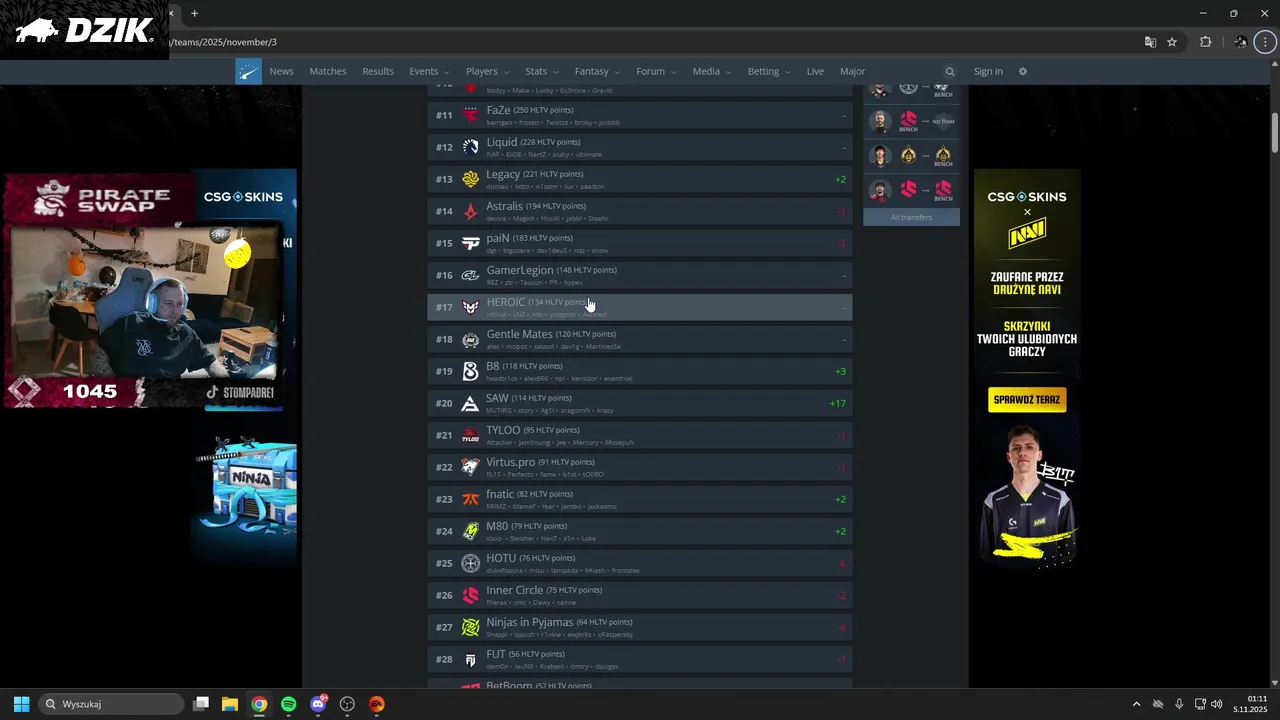Click the Ninja case ad thumbnail
This screenshot has height=720, width=1280.
(247, 485)
